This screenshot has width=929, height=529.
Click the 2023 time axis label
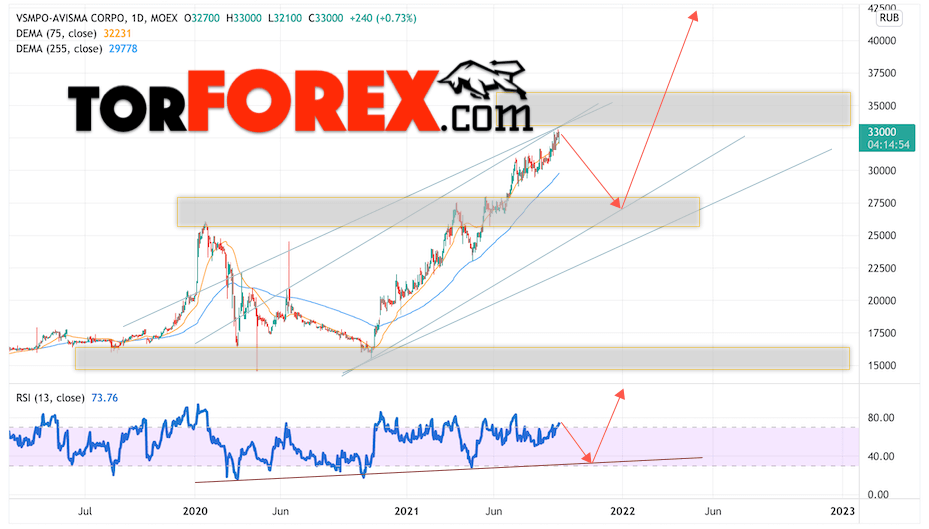pos(843,511)
